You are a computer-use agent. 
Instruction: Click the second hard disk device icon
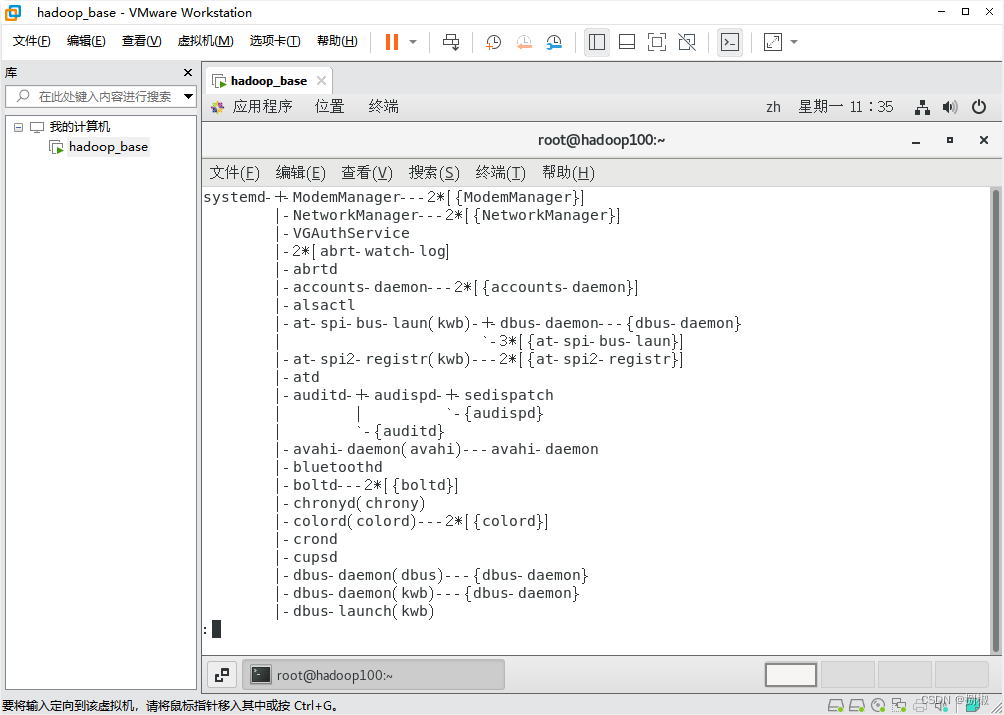click(857, 705)
